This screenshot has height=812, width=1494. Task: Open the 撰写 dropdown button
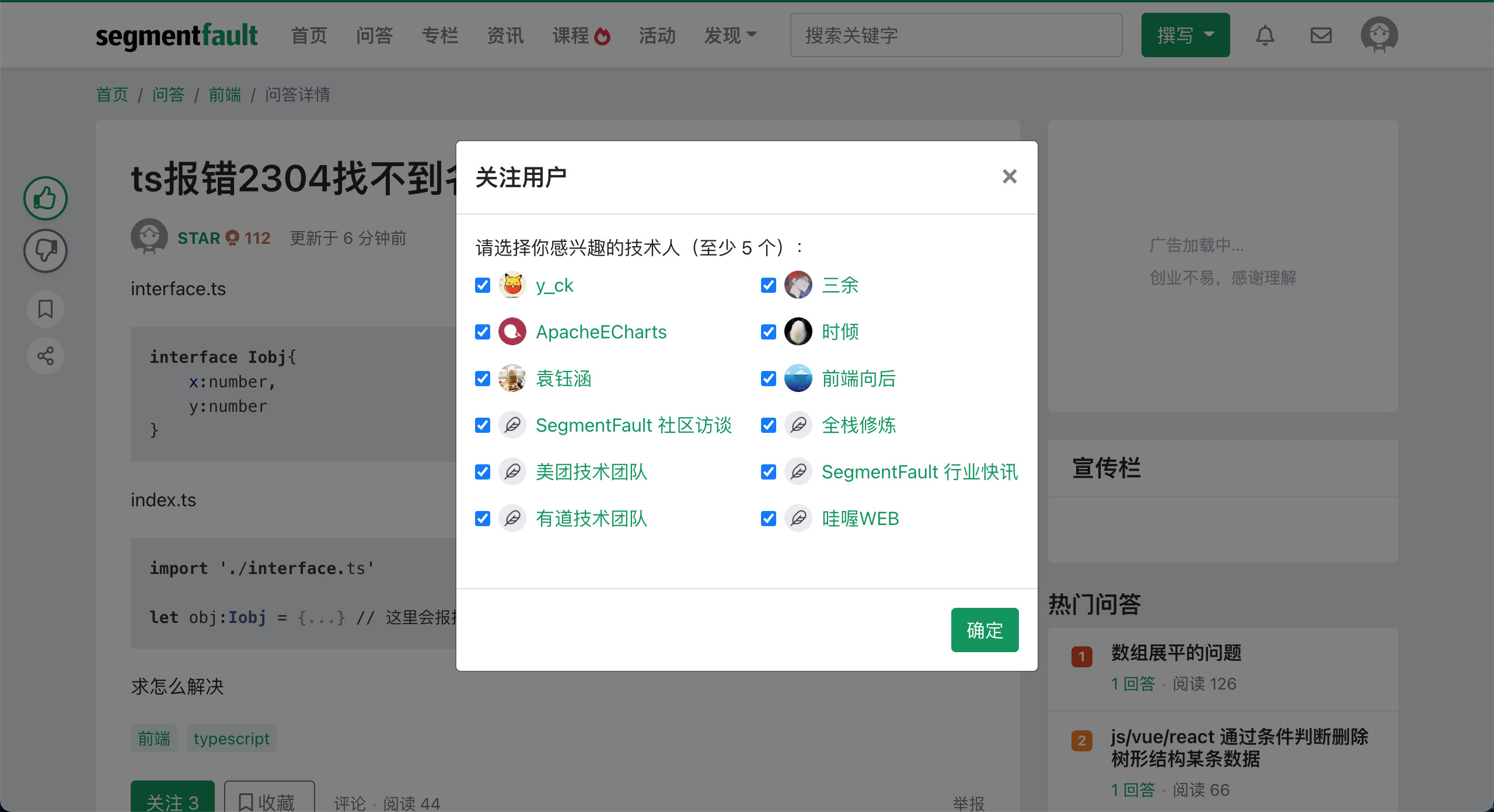[1185, 35]
